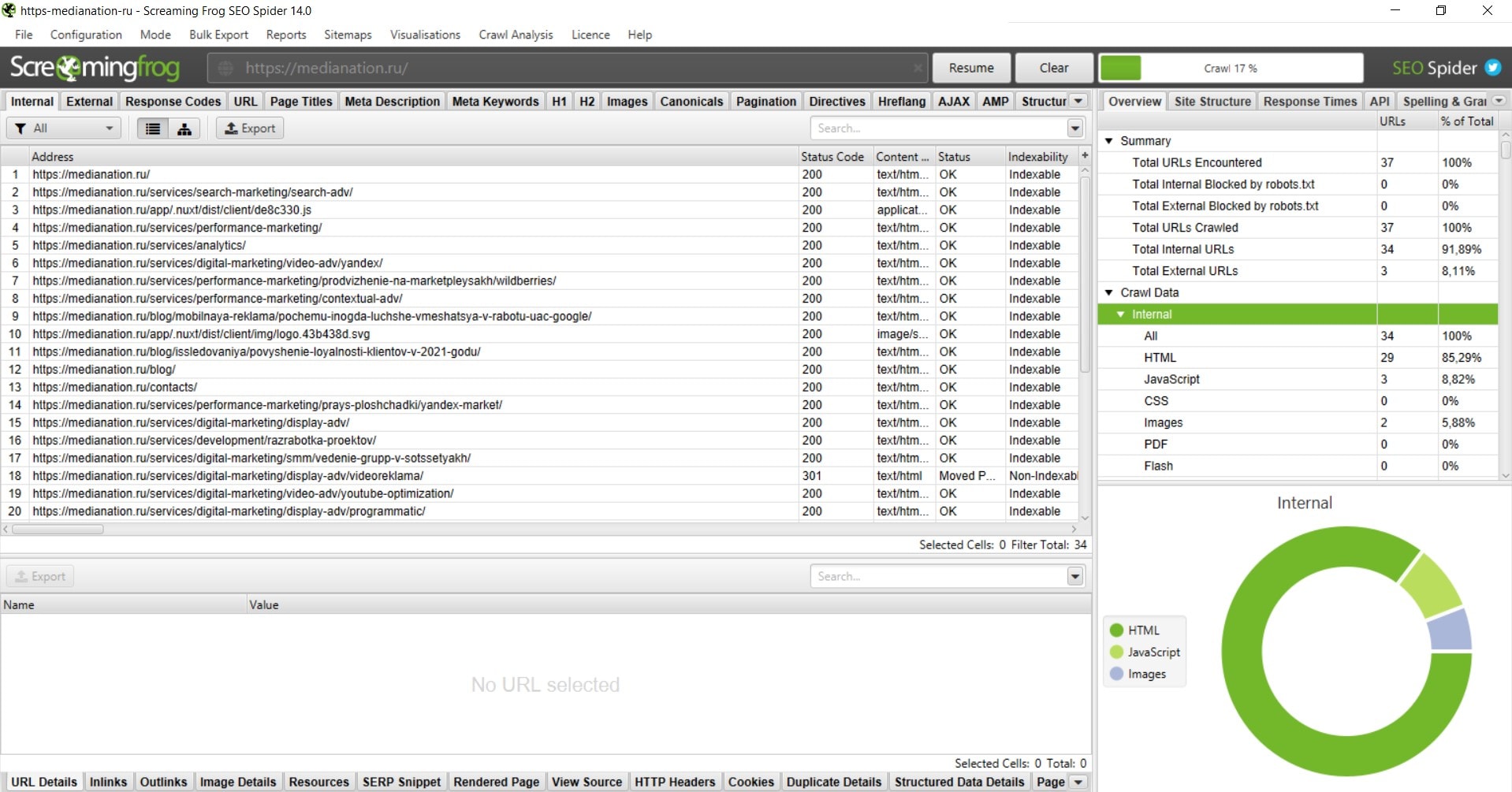The width and height of the screenshot is (1512, 792).
Task: Open the Crawl Analysis menu
Action: [516, 35]
